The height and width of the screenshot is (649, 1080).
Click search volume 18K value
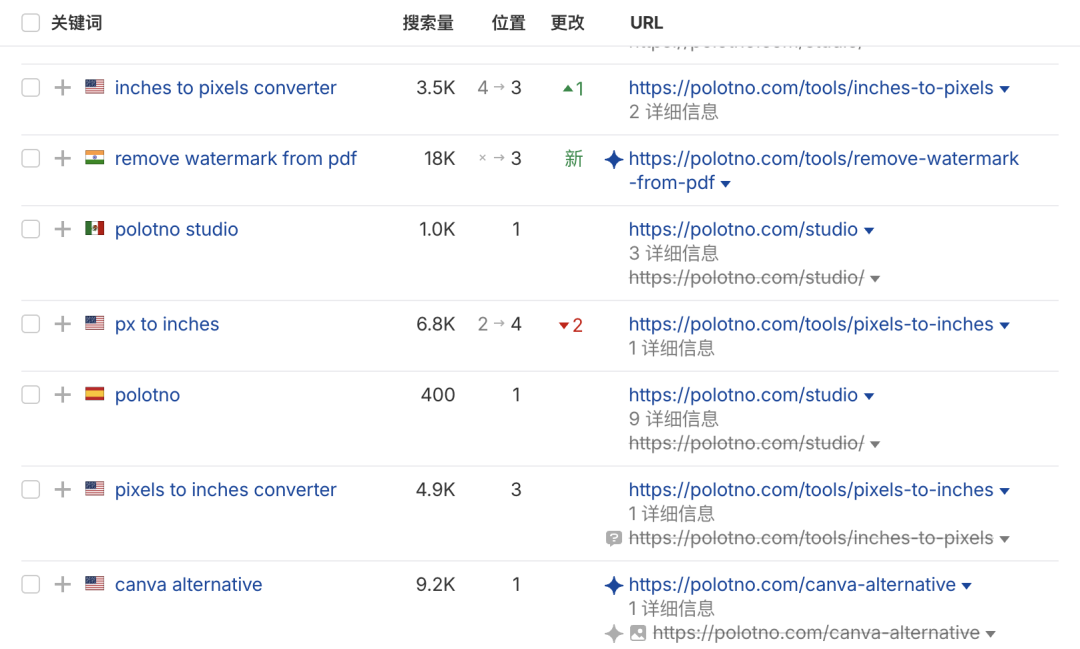439,158
